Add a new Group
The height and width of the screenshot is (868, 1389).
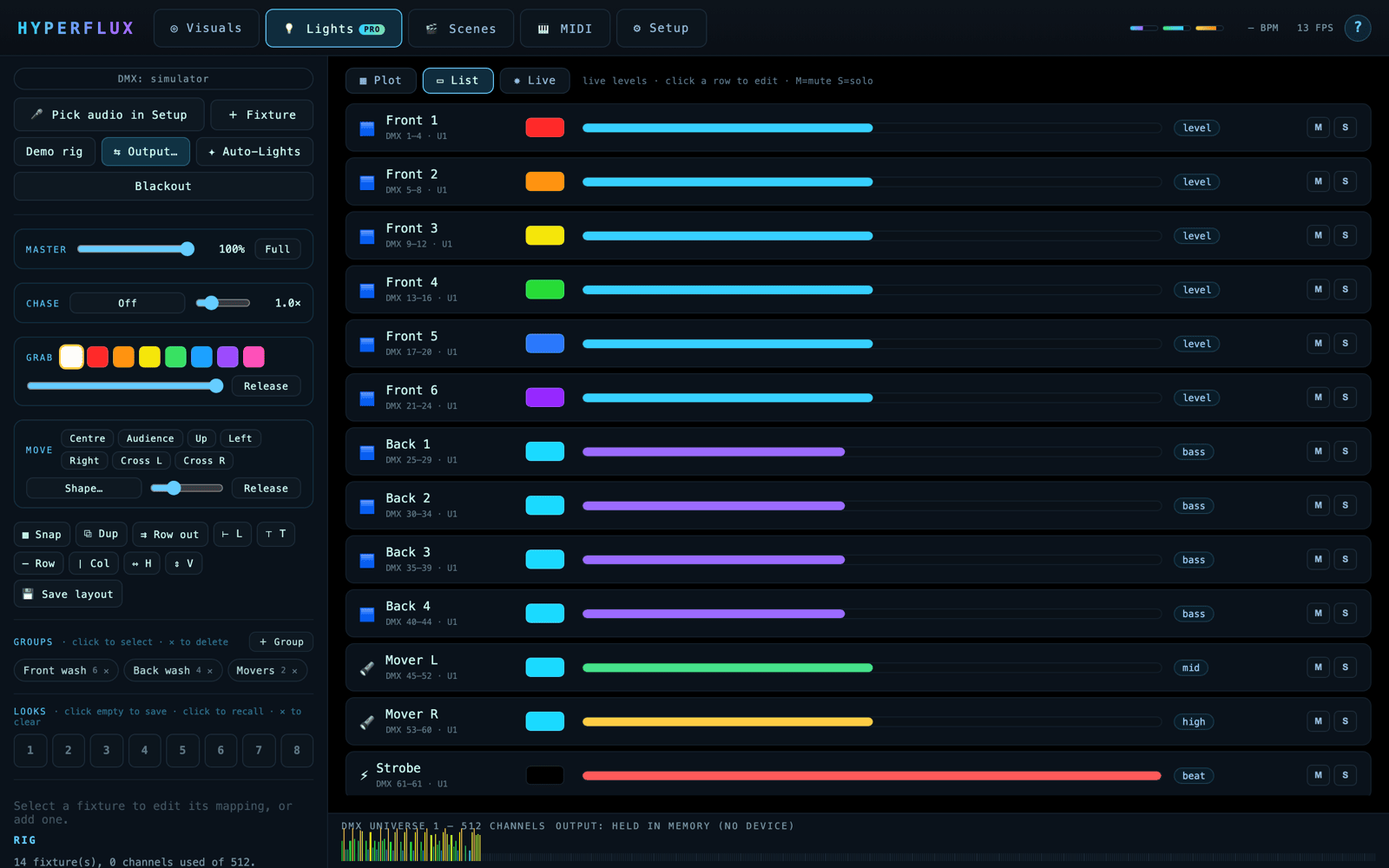281,641
